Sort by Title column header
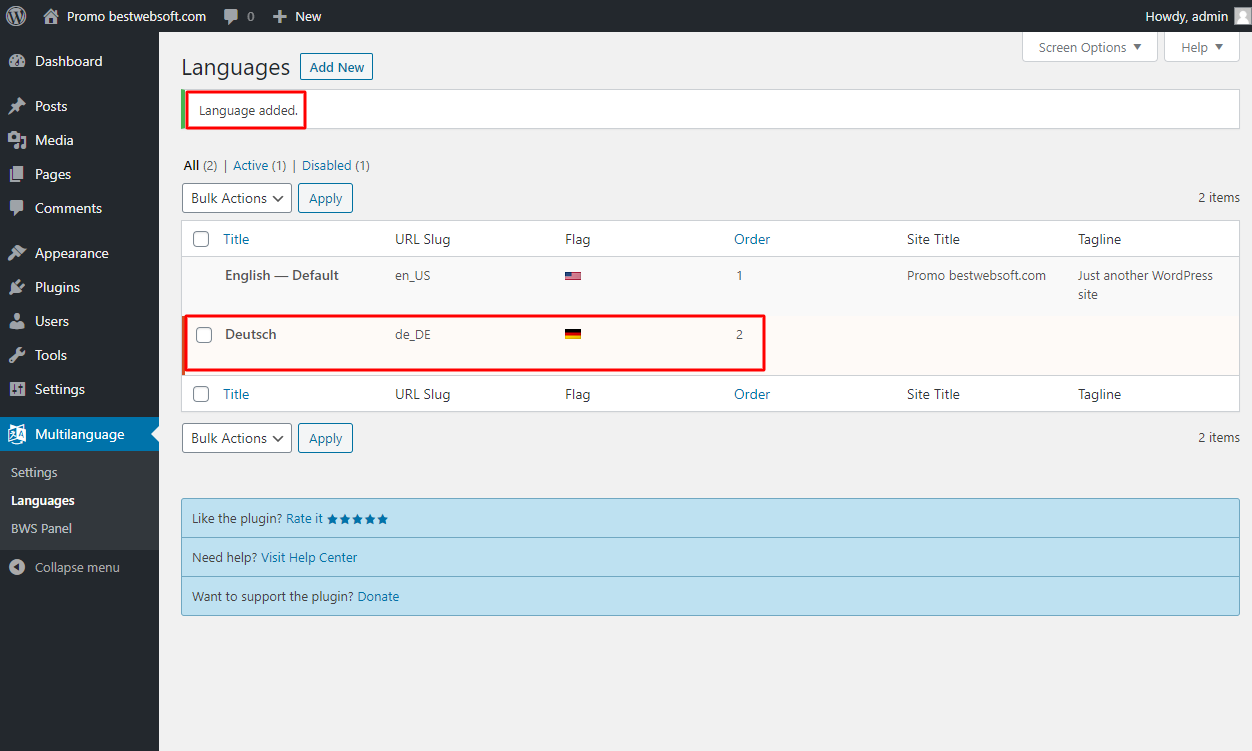 (236, 239)
